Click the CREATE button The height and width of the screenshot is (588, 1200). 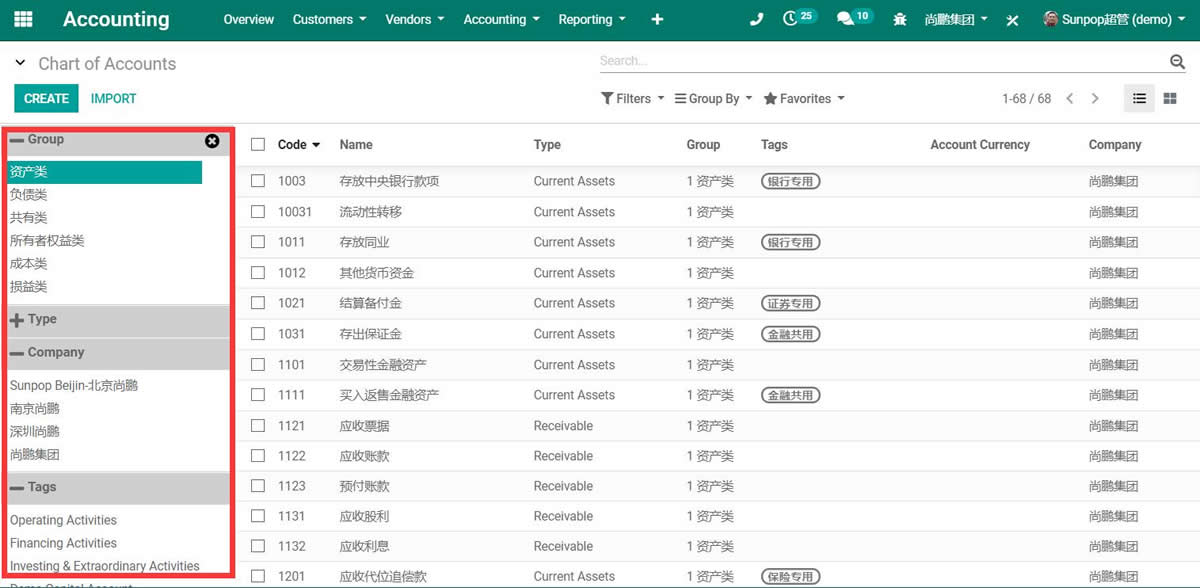coord(46,98)
